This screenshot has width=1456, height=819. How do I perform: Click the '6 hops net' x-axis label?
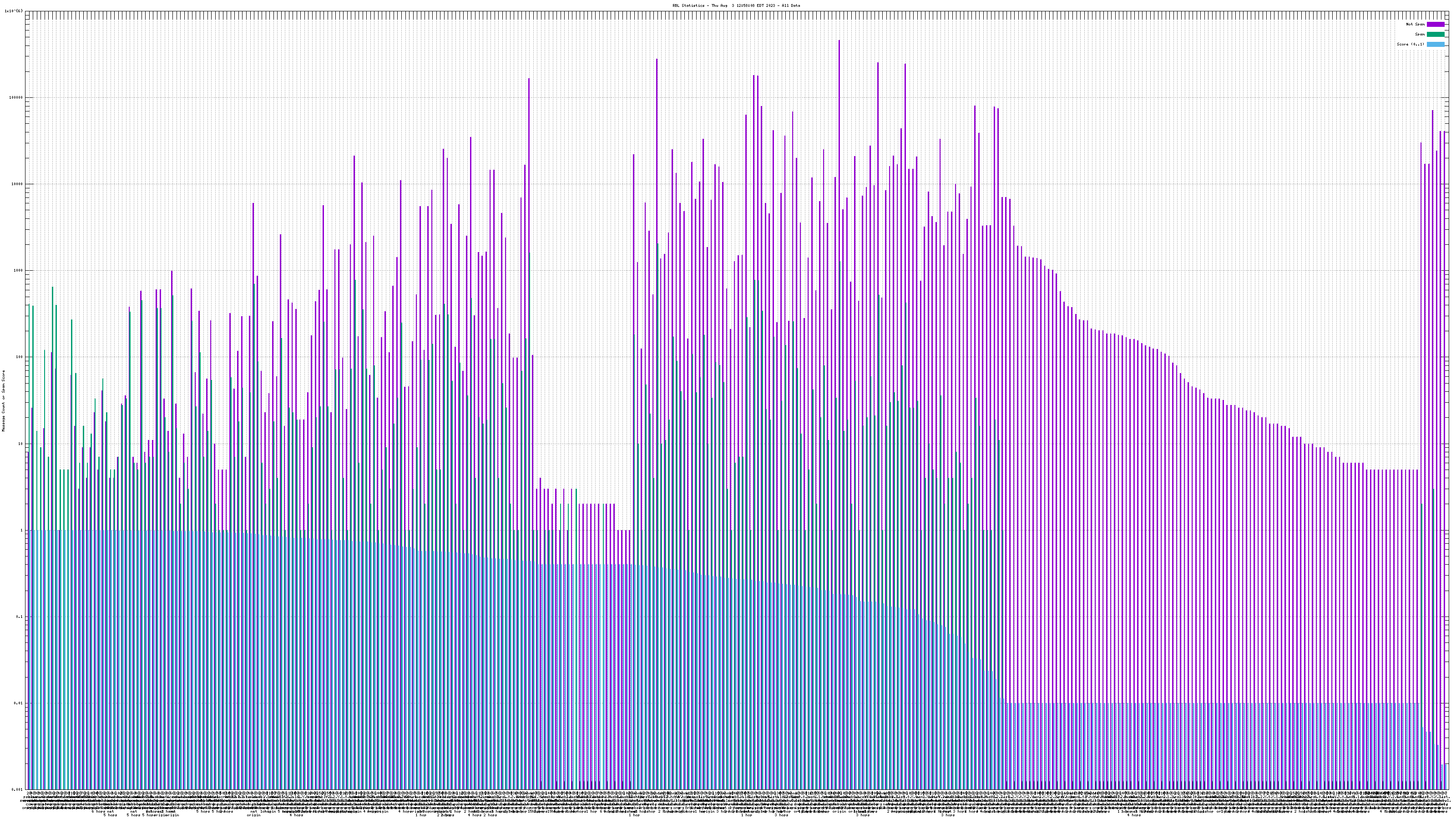(102, 812)
